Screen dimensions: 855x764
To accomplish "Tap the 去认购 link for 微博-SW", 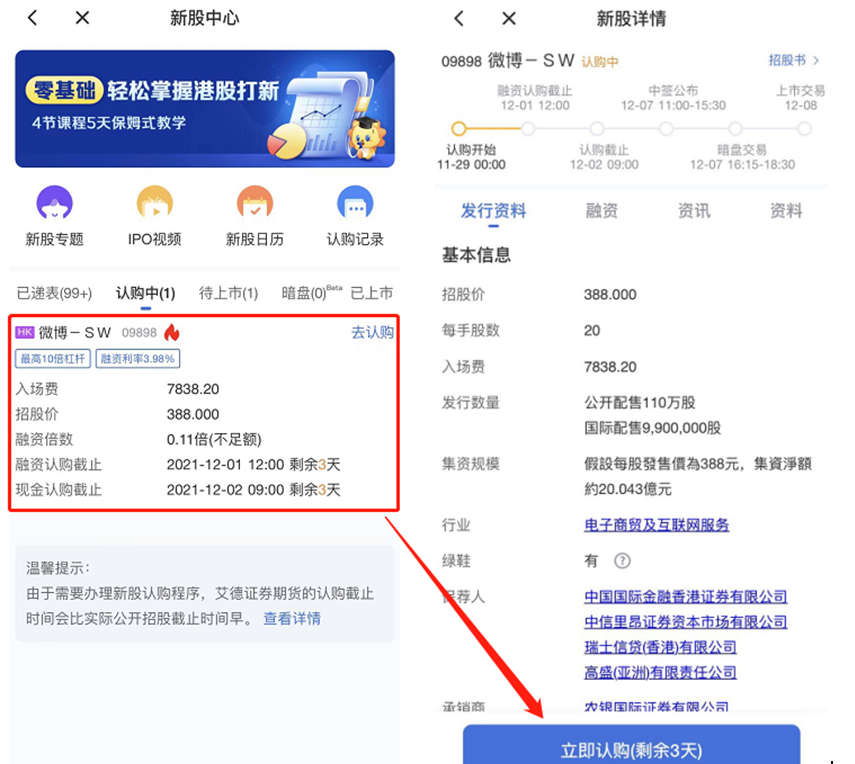I will [372, 332].
